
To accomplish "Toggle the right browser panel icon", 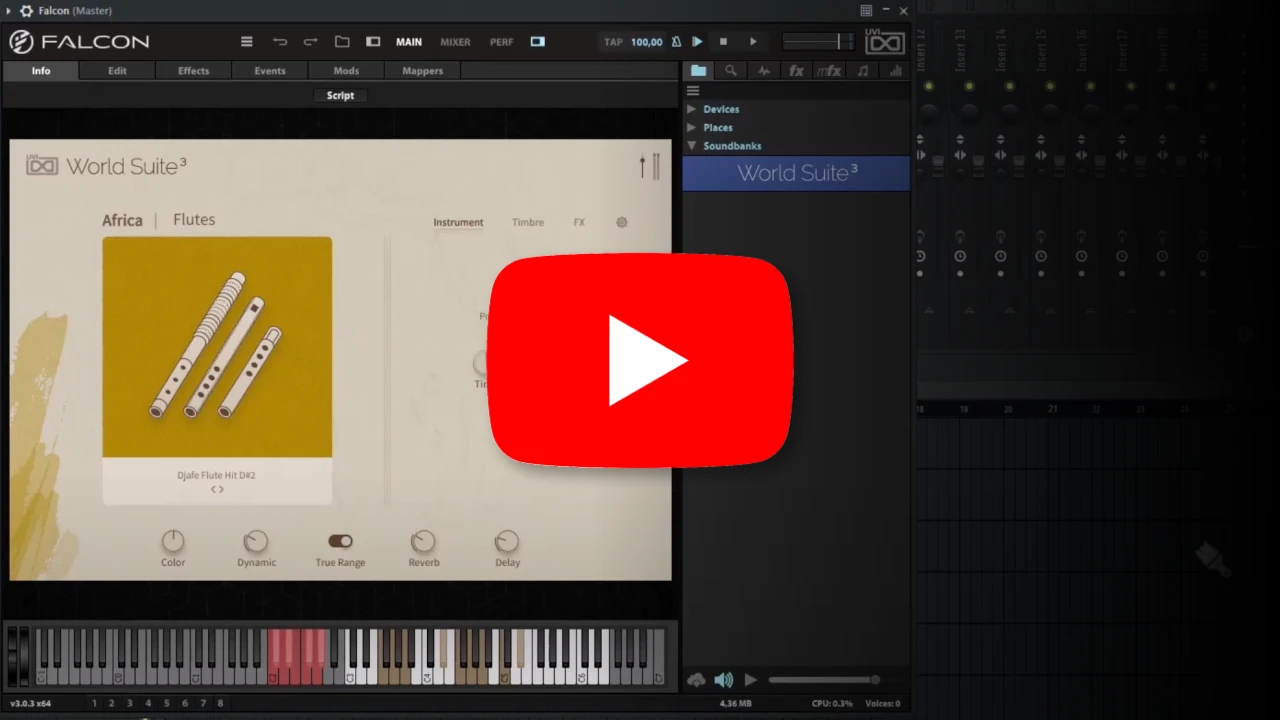I will coord(538,42).
